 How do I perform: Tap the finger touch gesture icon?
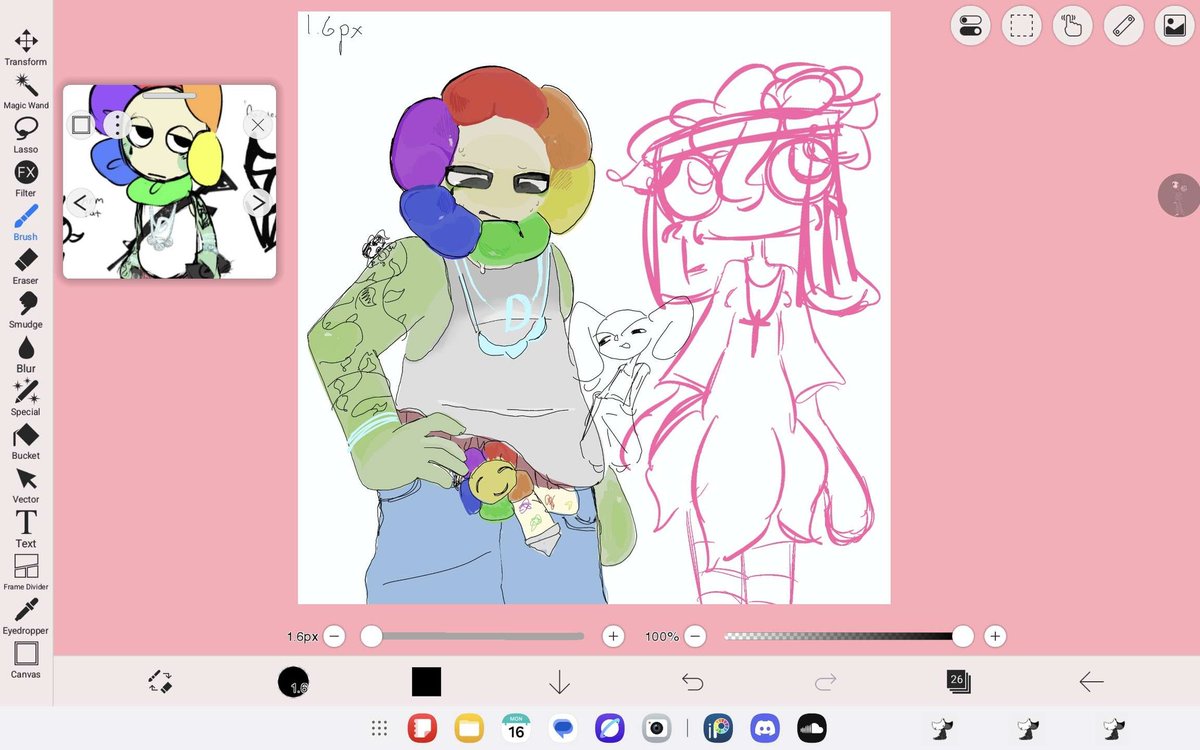[x=1072, y=26]
